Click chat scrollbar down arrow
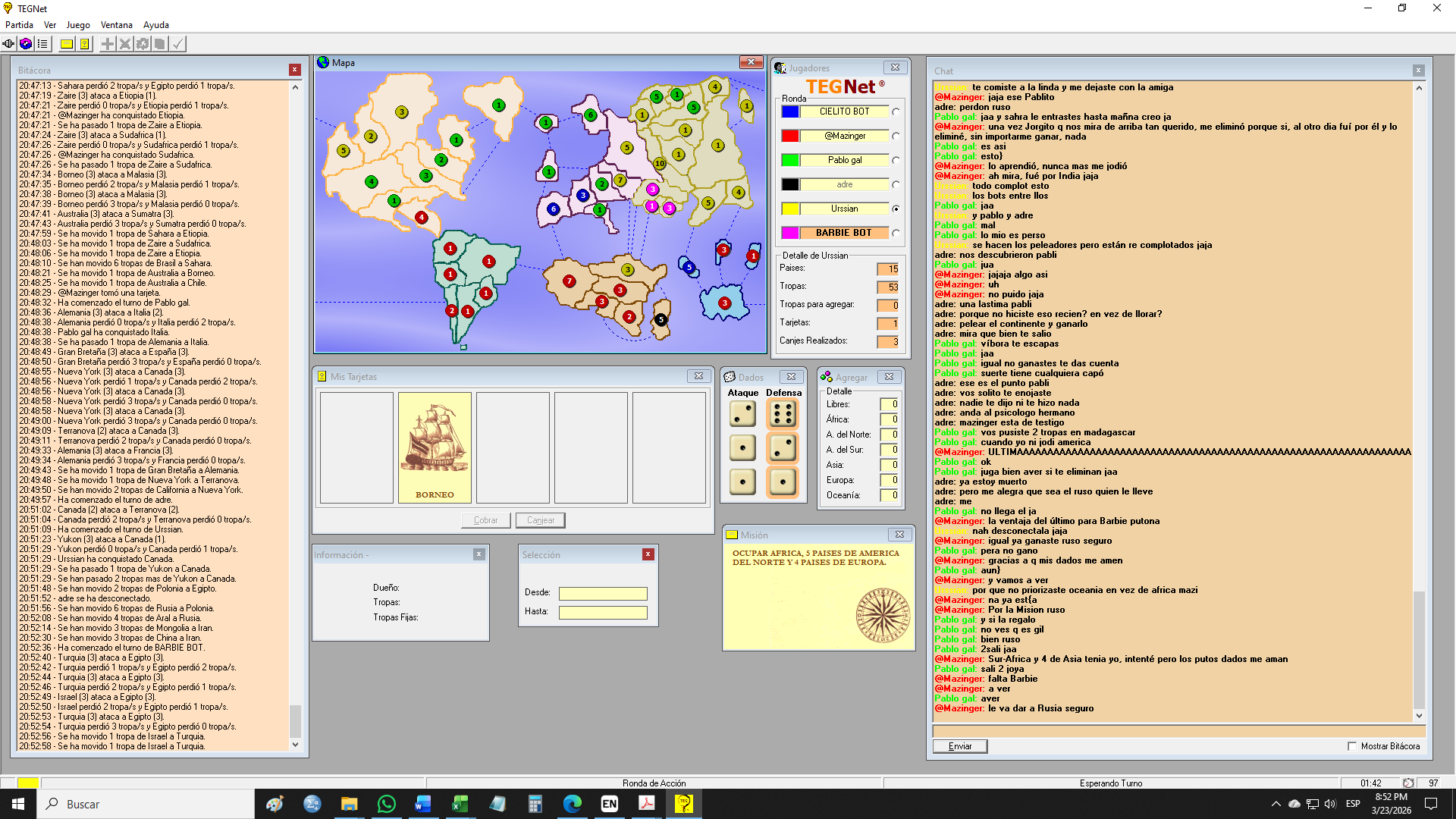The image size is (1456, 819). coord(1419,716)
